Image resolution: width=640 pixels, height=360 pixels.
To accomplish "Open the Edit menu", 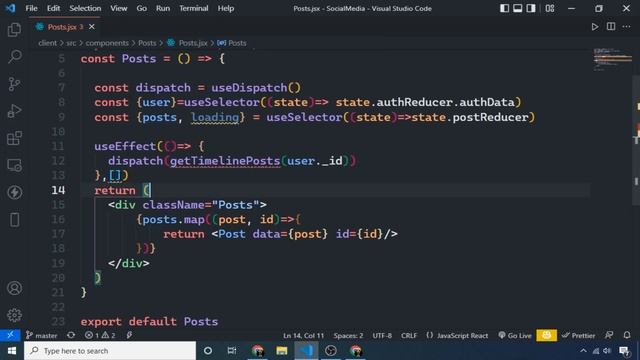I will pyautogui.click(x=53, y=8).
